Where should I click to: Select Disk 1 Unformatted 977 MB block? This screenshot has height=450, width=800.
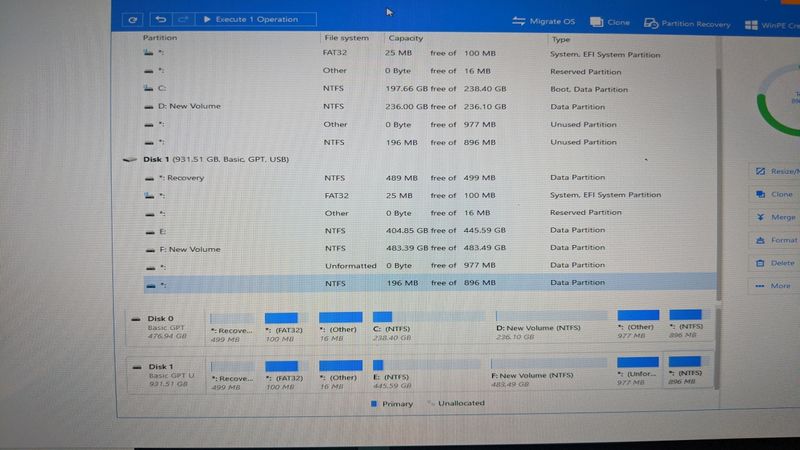[638, 372]
